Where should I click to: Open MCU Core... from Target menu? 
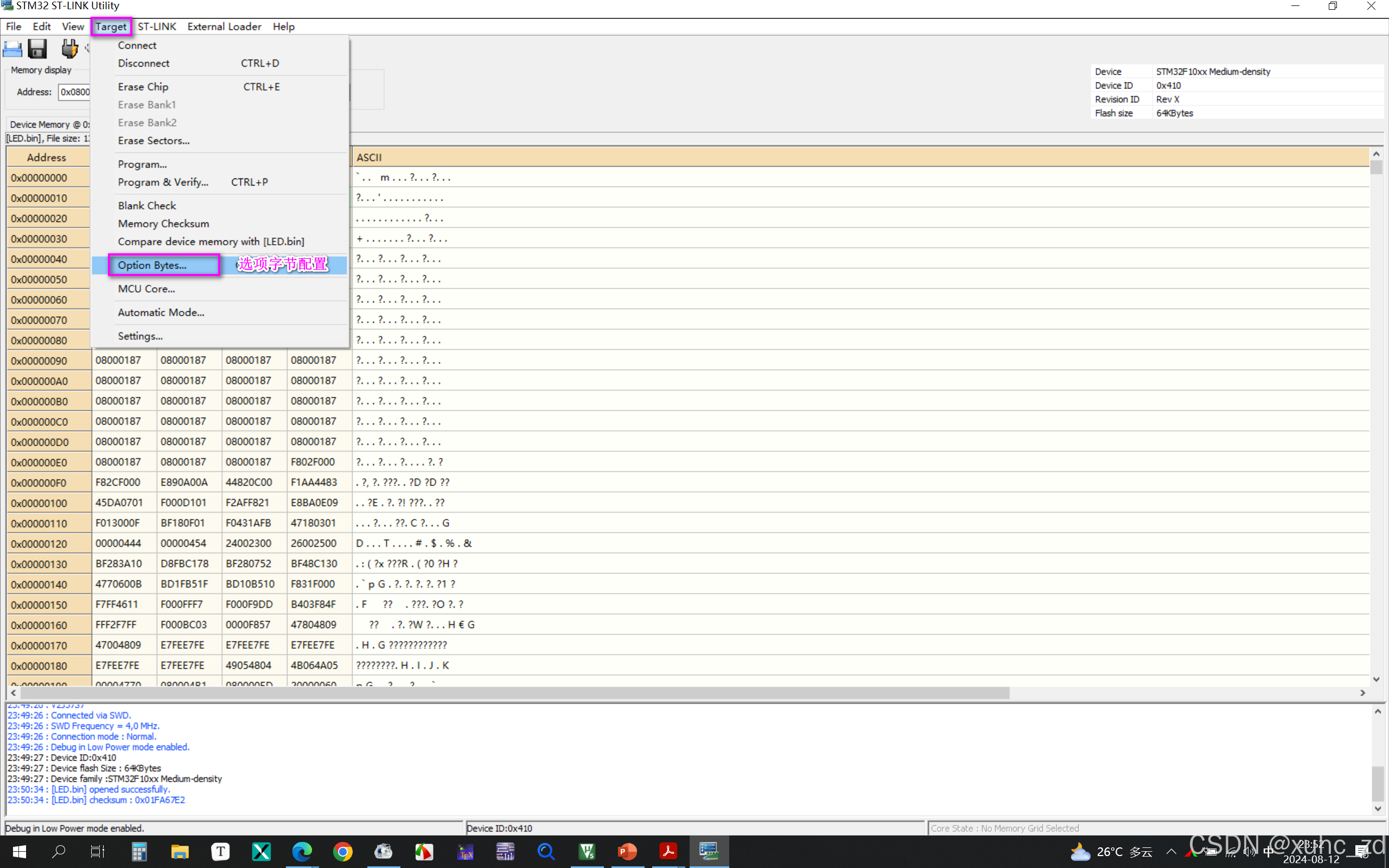tap(219, 289)
